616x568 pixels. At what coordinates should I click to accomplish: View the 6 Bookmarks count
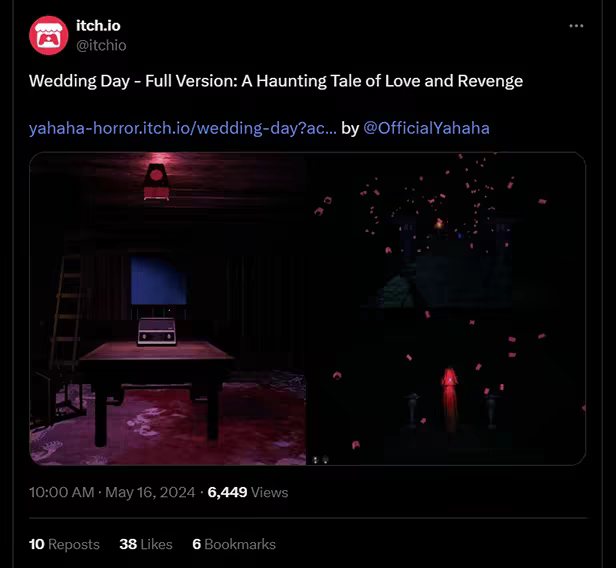pos(234,544)
